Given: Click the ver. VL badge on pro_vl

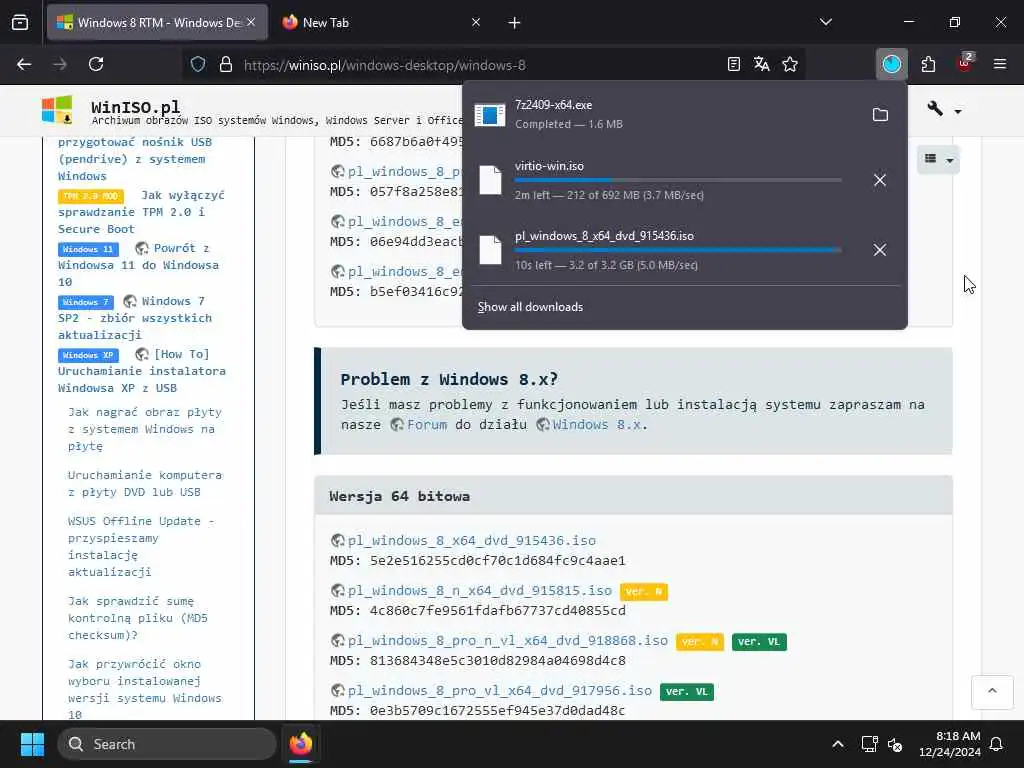Looking at the screenshot, I should 686,692.
